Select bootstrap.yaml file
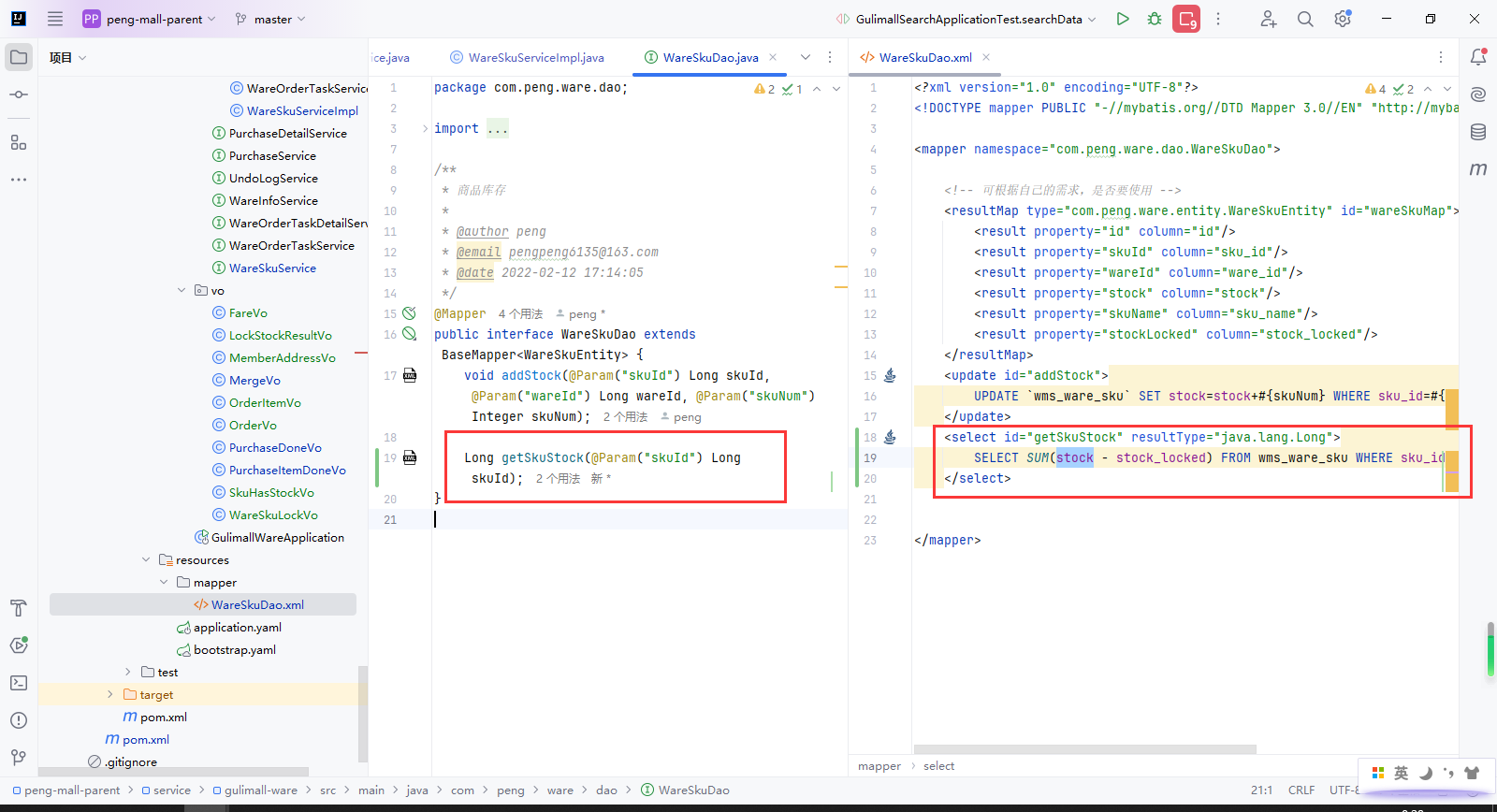 pyautogui.click(x=235, y=649)
